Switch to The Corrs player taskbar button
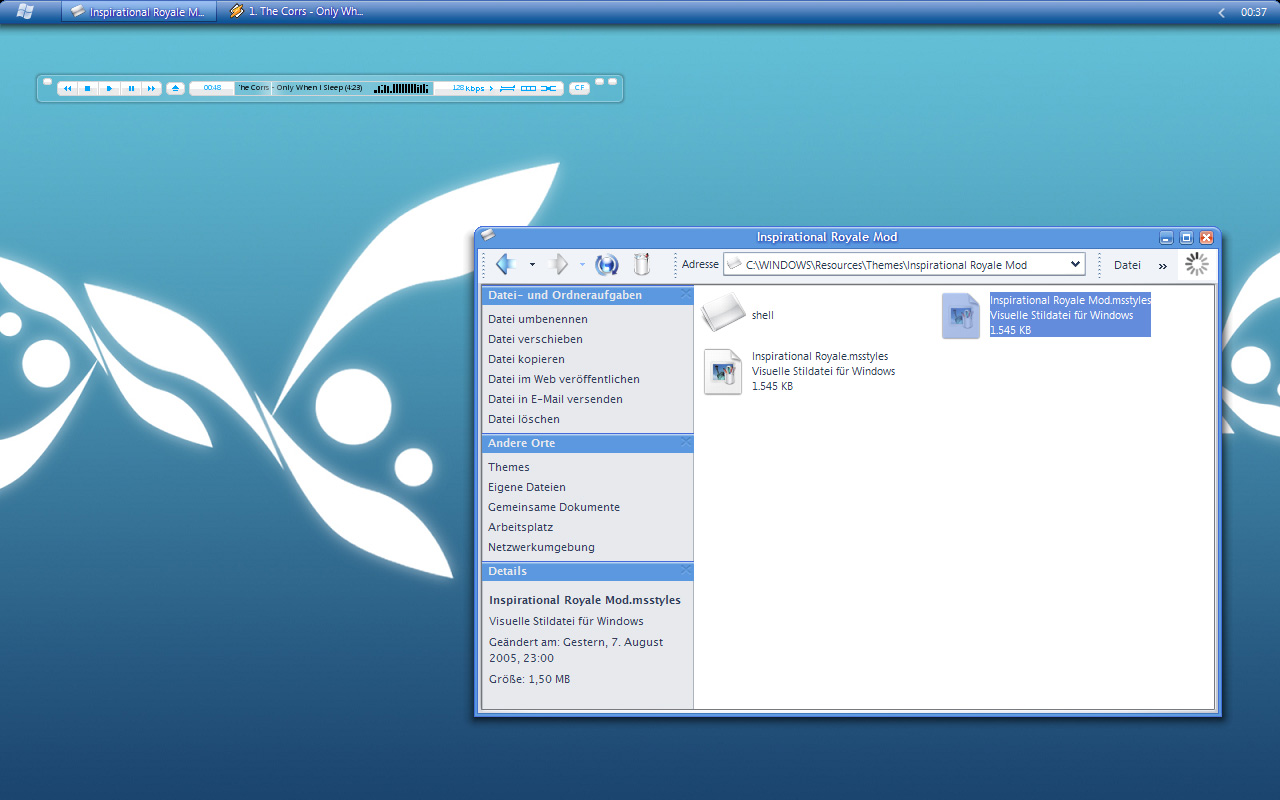This screenshot has width=1280, height=800. coord(297,12)
